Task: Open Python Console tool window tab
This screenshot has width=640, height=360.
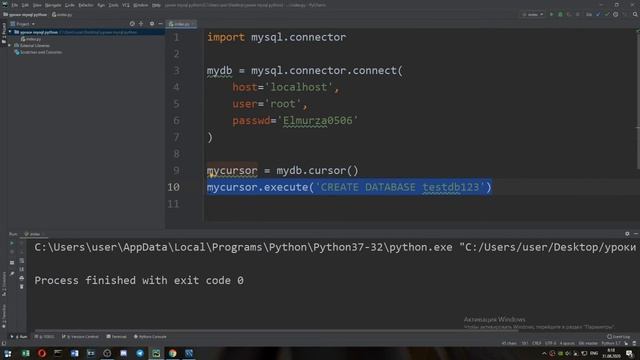Action: click(150, 337)
